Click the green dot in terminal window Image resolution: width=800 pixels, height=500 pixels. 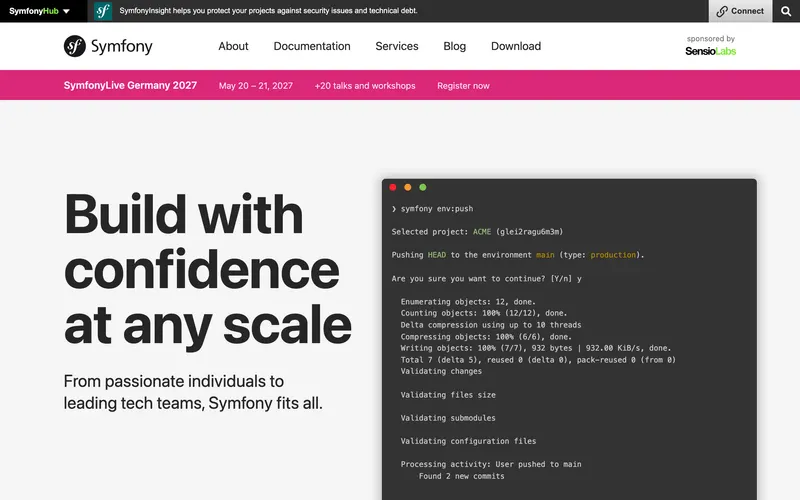422,187
